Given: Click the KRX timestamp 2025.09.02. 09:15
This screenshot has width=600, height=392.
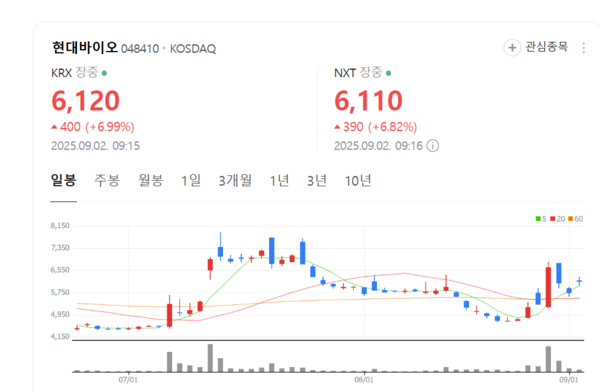Looking at the screenshot, I should [95, 146].
